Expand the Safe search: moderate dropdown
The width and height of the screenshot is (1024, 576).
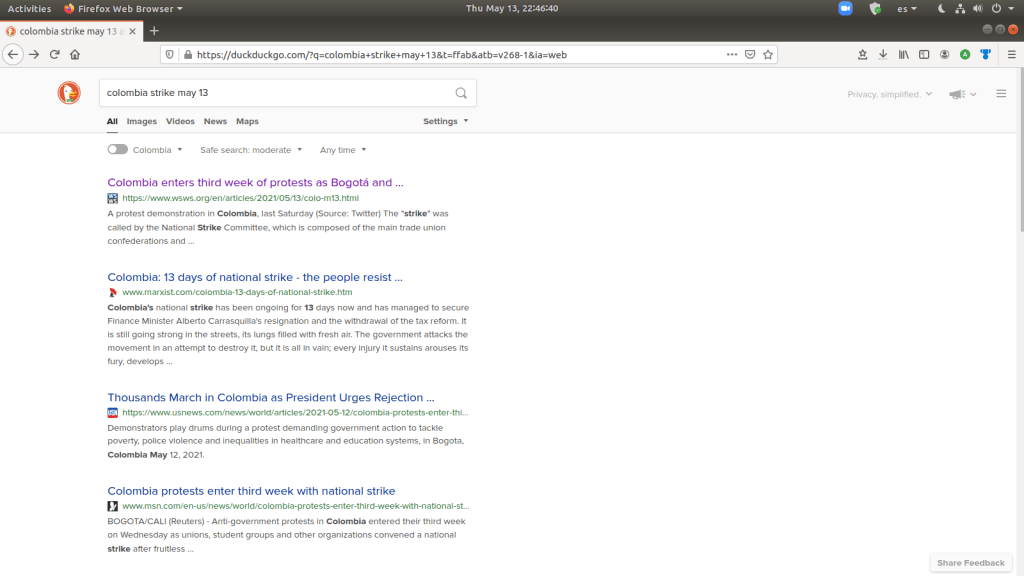[x=251, y=150]
